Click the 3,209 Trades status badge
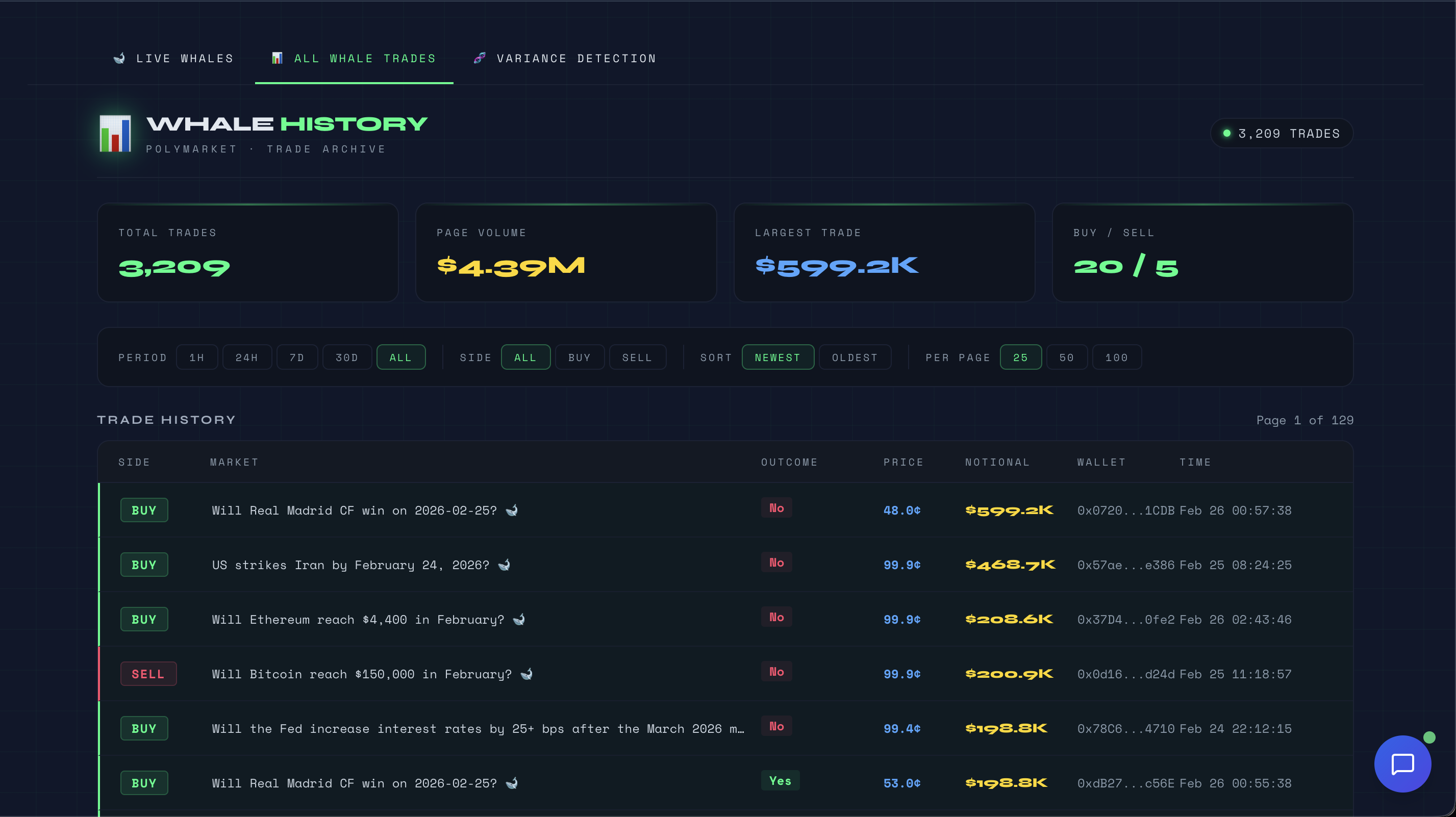 pyautogui.click(x=1282, y=133)
